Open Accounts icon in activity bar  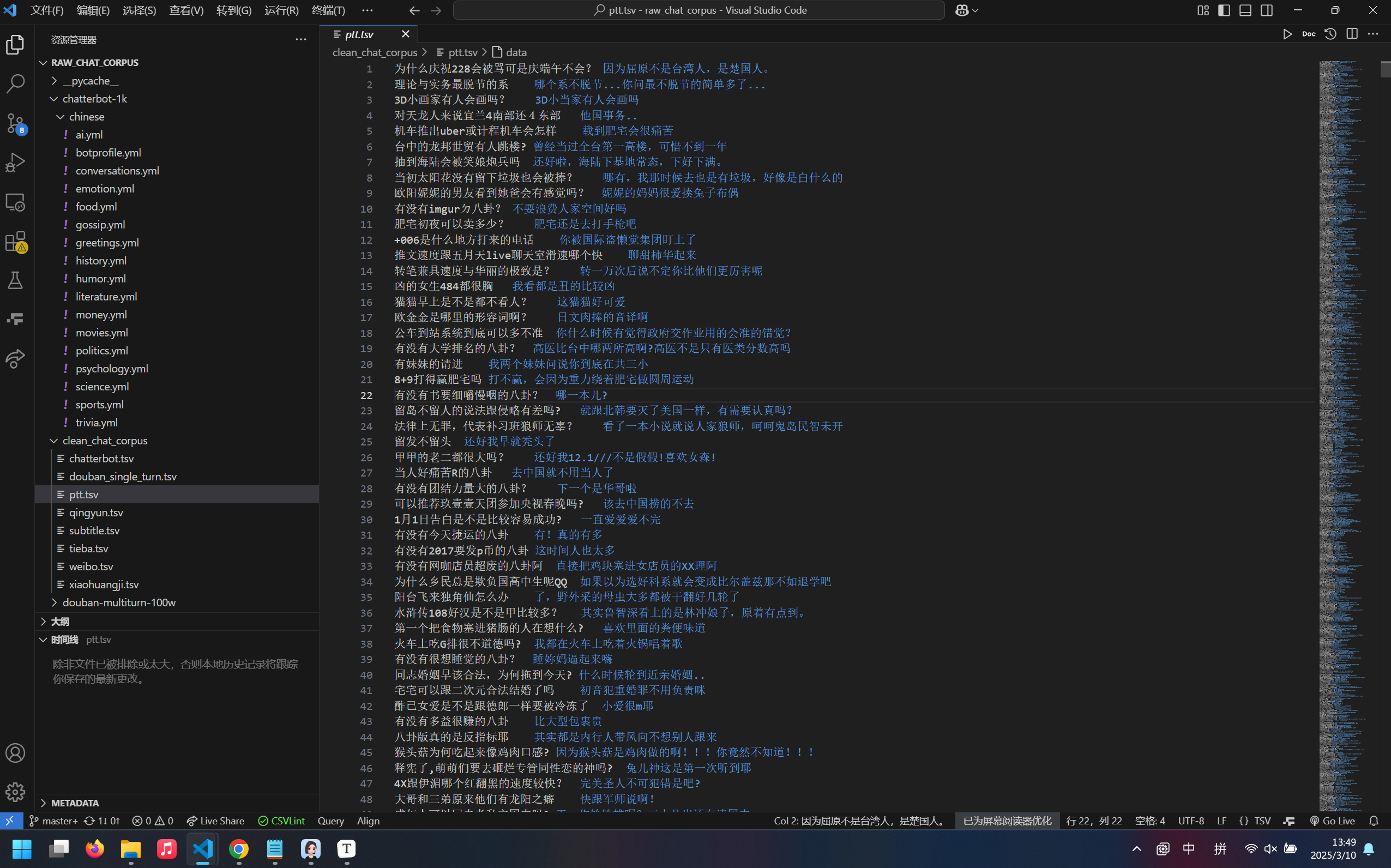15,752
